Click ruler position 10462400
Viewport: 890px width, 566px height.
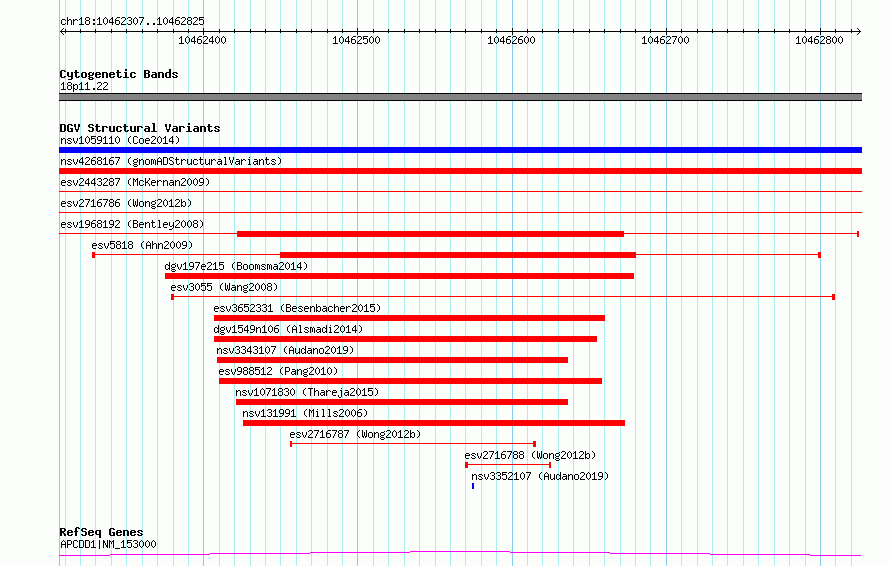pyautogui.click(x=203, y=40)
